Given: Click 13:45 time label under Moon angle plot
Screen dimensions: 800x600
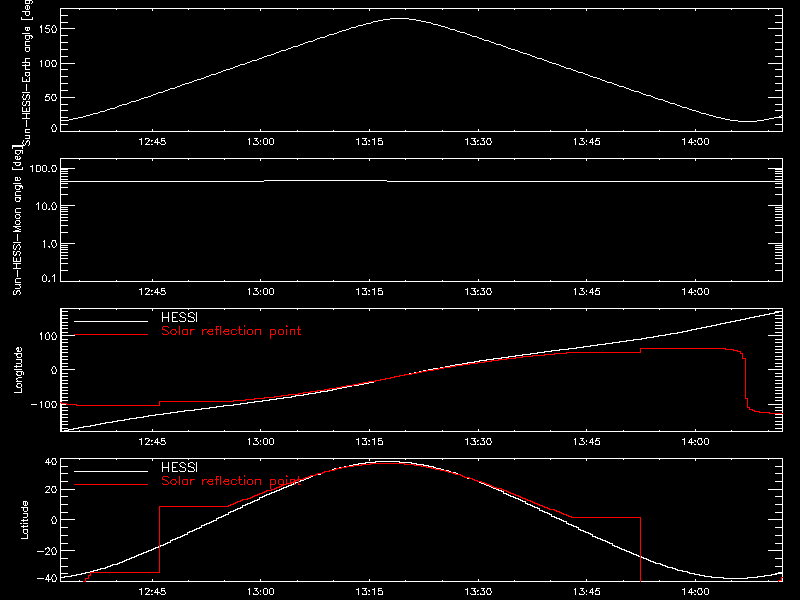Looking at the screenshot, I should pos(587,292).
